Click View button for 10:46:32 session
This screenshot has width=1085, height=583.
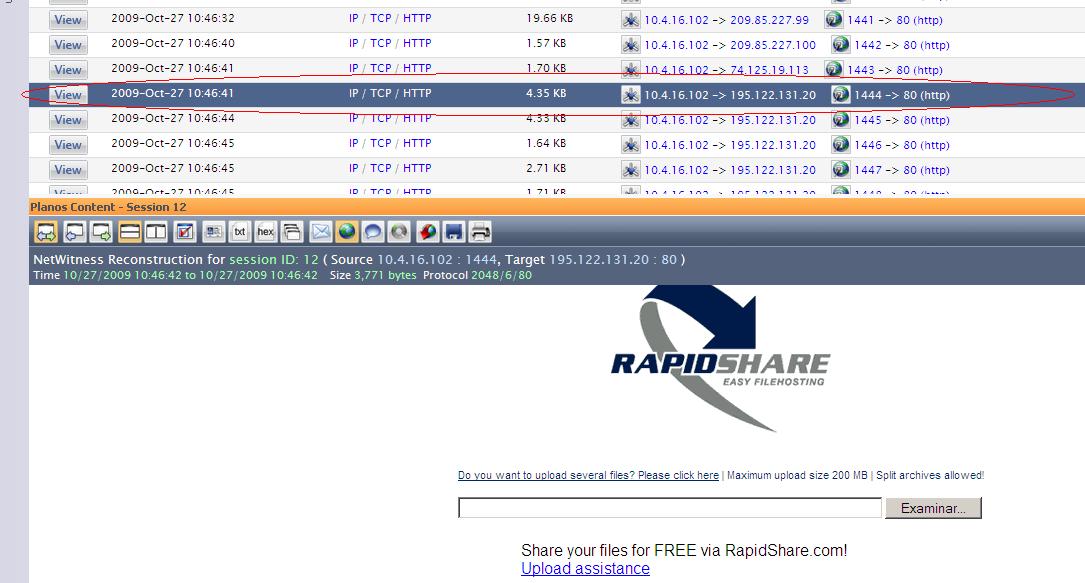(68, 19)
